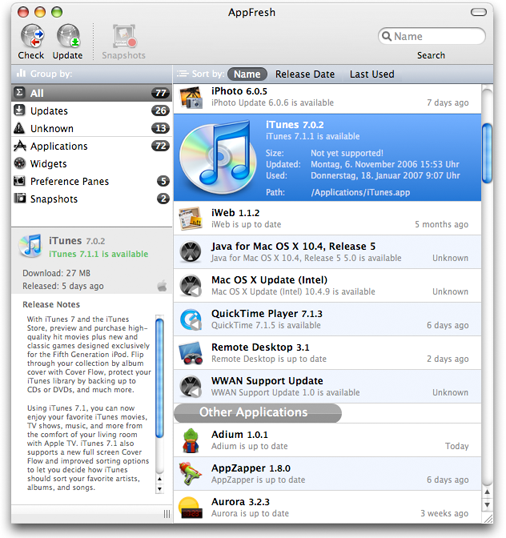
Task: Click the Adium duck icon
Action: (x=191, y=441)
